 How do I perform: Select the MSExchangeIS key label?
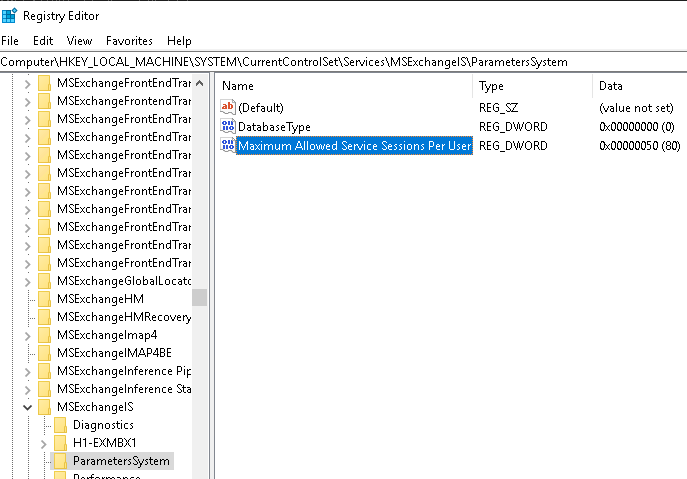(95, 407)
